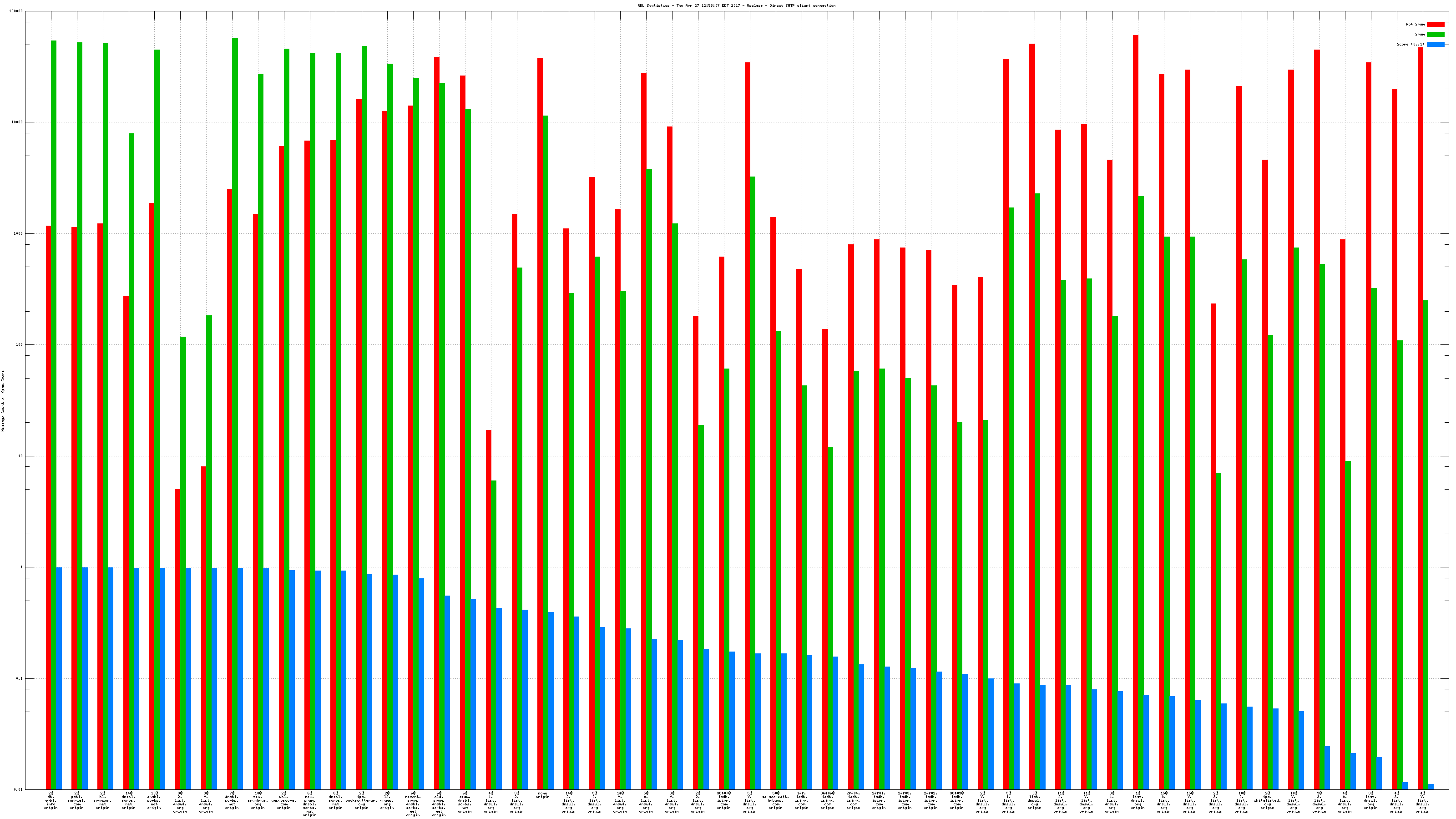Click the ips.whitelisted.org x-axis label
This screenshot has height=819, width=1456.
point(1267,800)
